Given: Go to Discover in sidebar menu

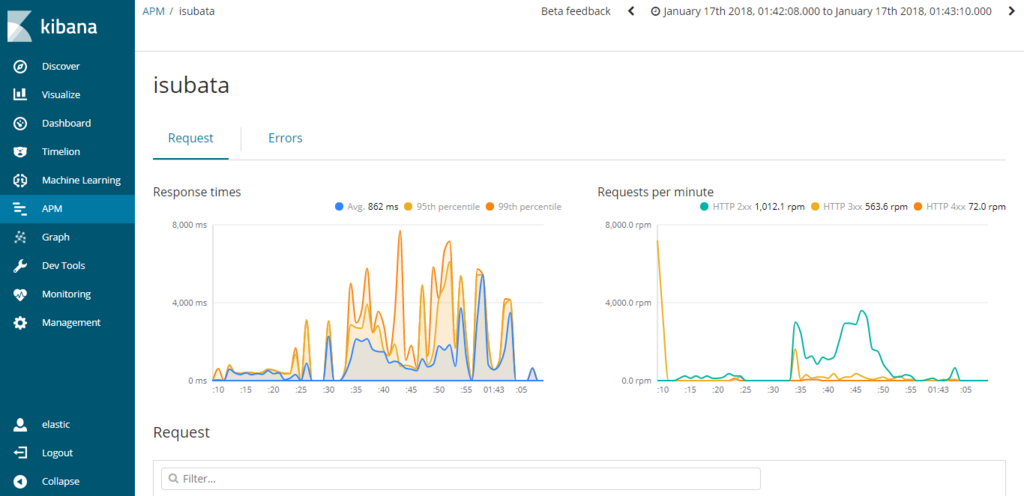Looking at the screenshot, I should click(x=61, y=66).
